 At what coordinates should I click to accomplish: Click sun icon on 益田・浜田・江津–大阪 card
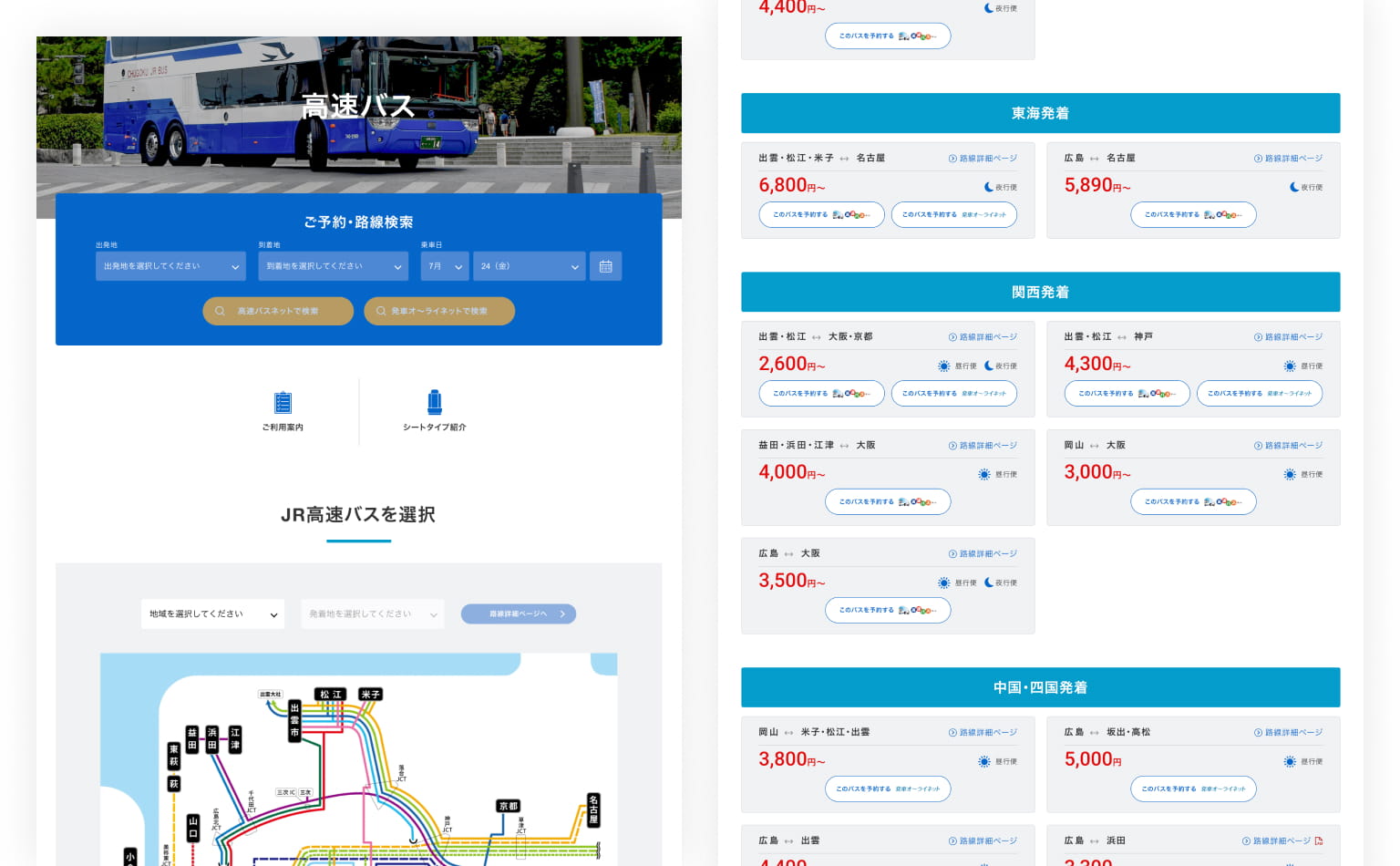coord(984,474)
